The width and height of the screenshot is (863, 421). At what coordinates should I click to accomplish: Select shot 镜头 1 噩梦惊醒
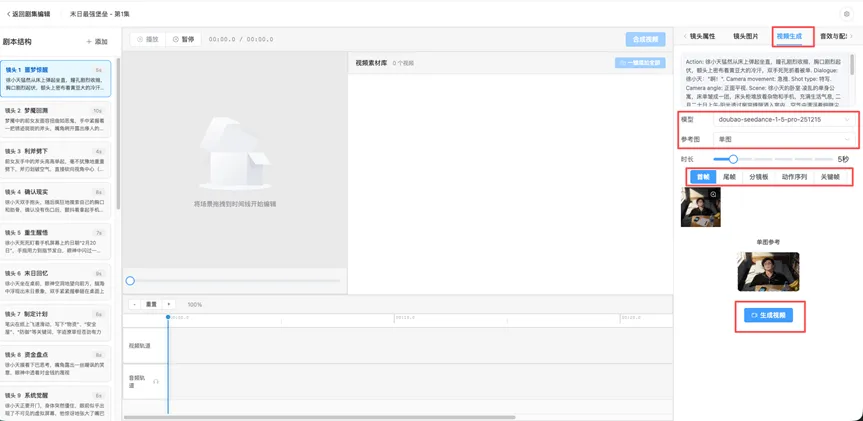56,79
